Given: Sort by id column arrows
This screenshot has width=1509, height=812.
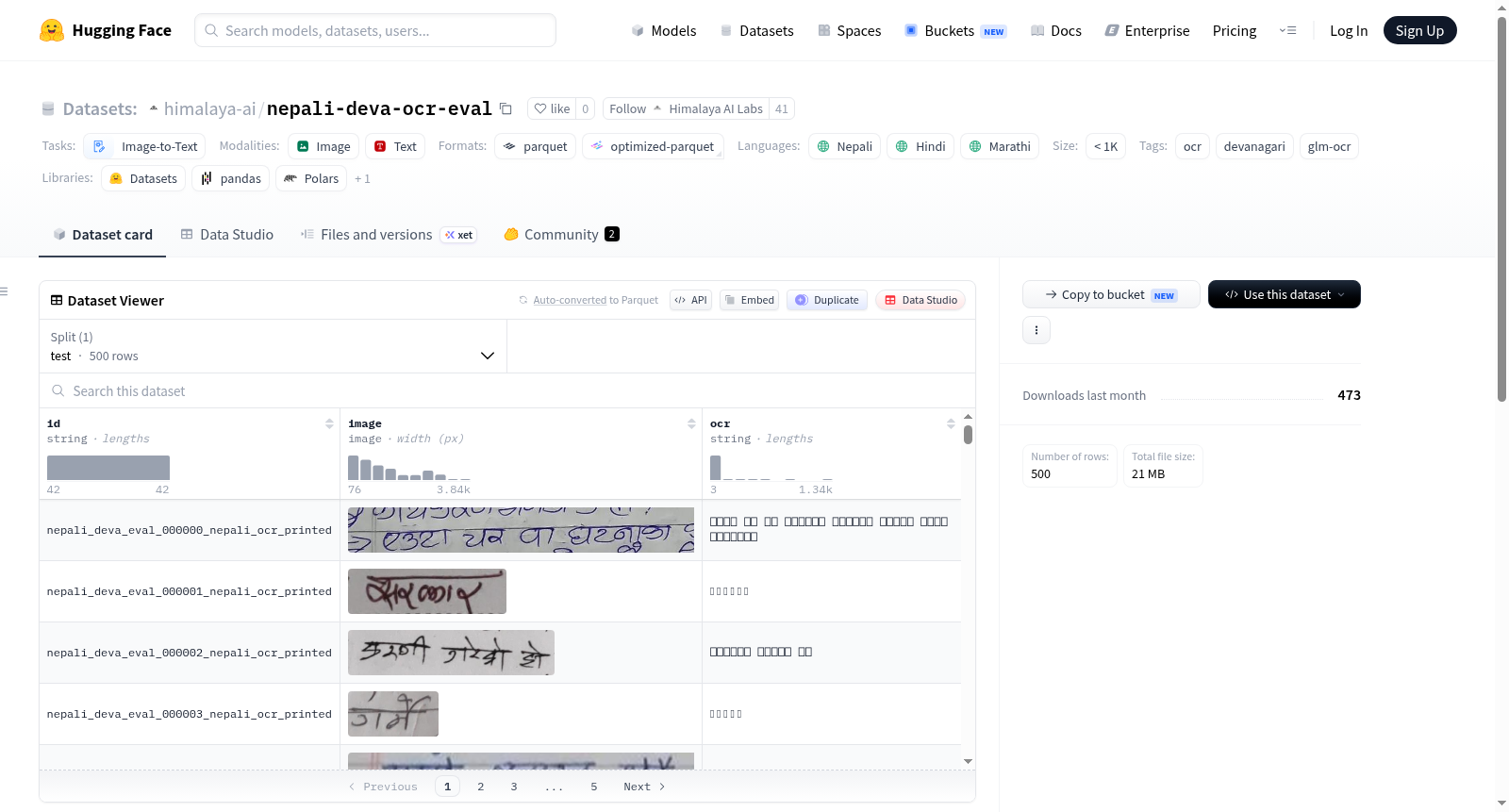Looking at the screenshot, I should [329, 423].
